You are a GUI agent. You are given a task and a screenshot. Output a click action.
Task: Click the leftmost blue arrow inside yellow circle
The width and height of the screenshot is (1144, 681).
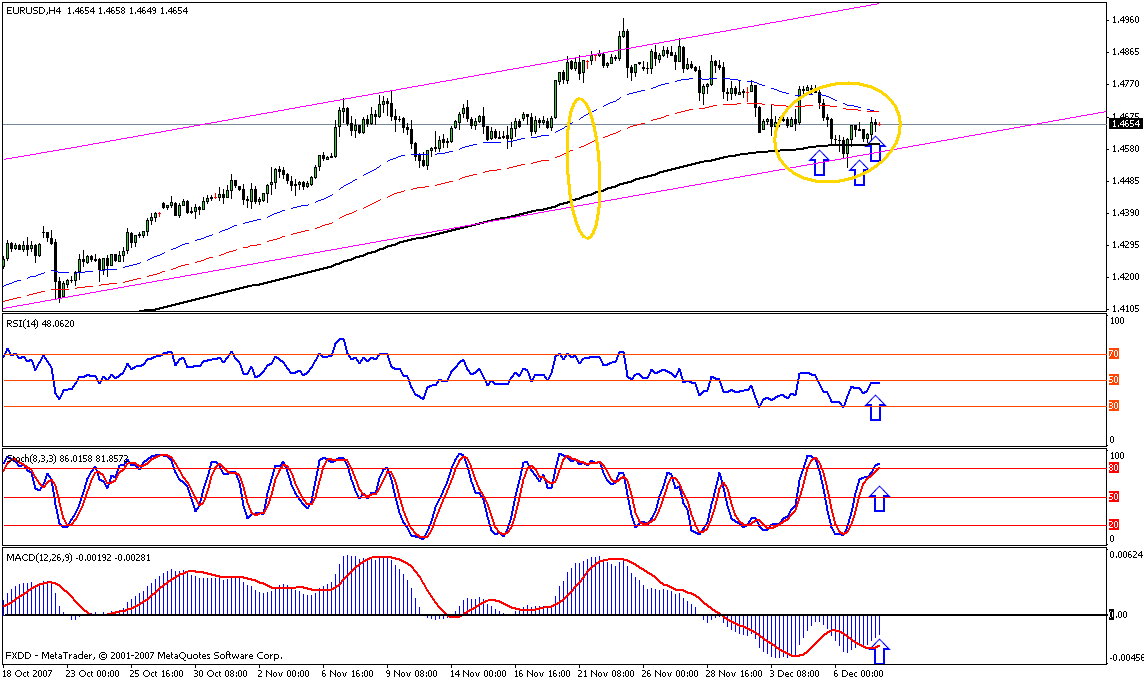[819, 163]
